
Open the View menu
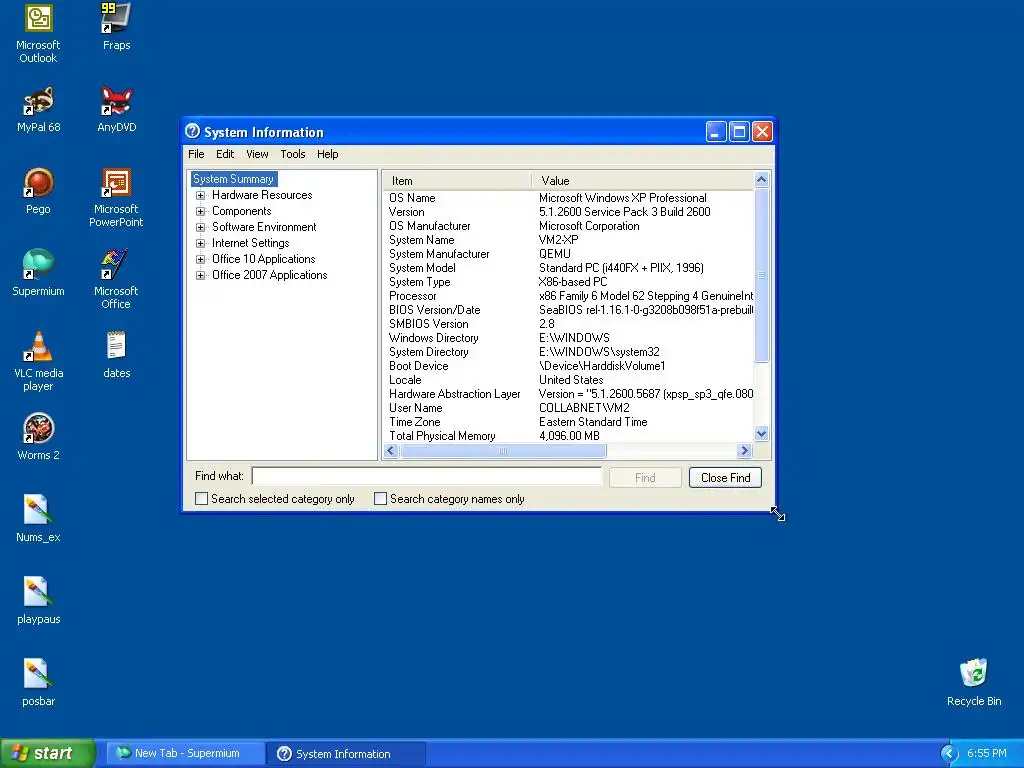pos(257,154)
